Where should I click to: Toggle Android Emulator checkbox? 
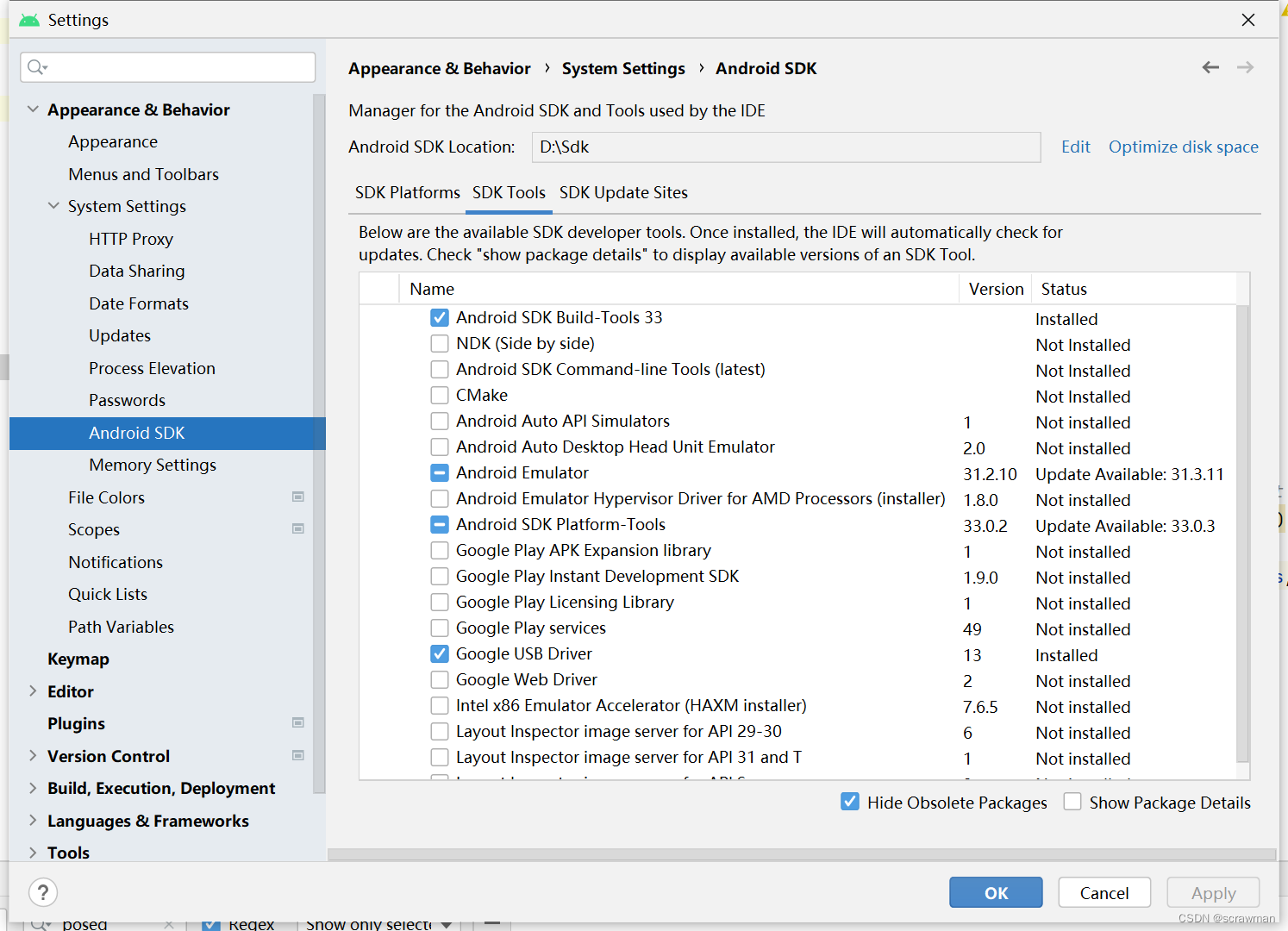point(440,473)
